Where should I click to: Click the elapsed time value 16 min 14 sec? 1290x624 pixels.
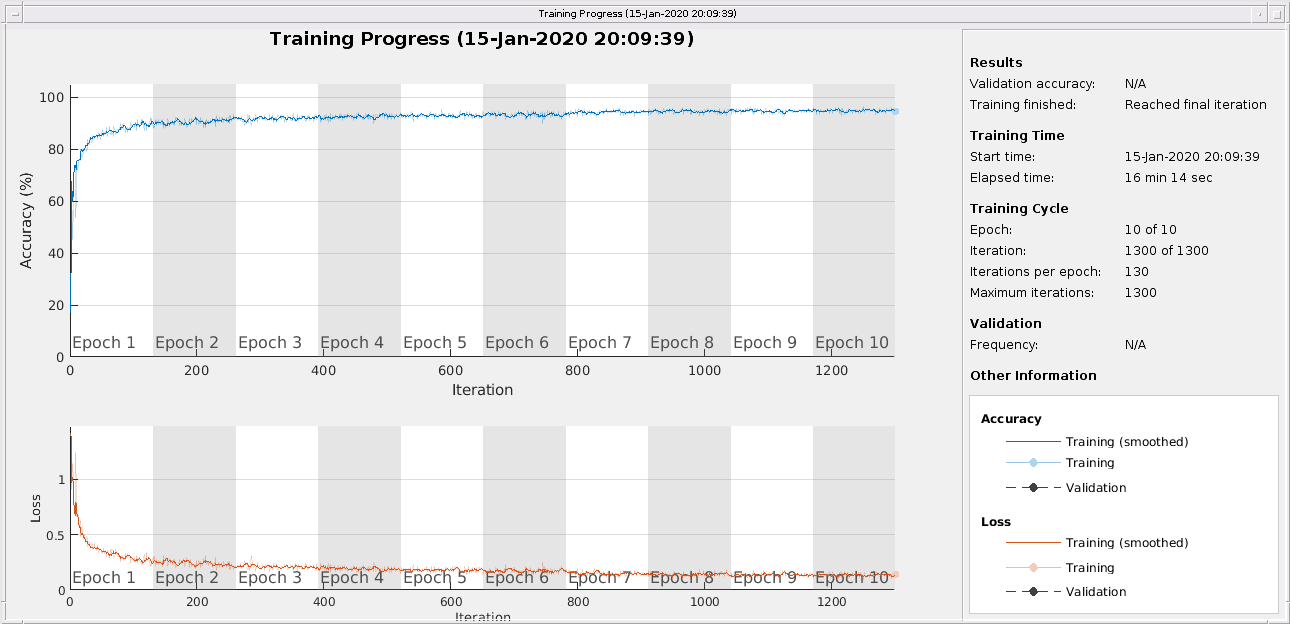tap(1168, 178)
